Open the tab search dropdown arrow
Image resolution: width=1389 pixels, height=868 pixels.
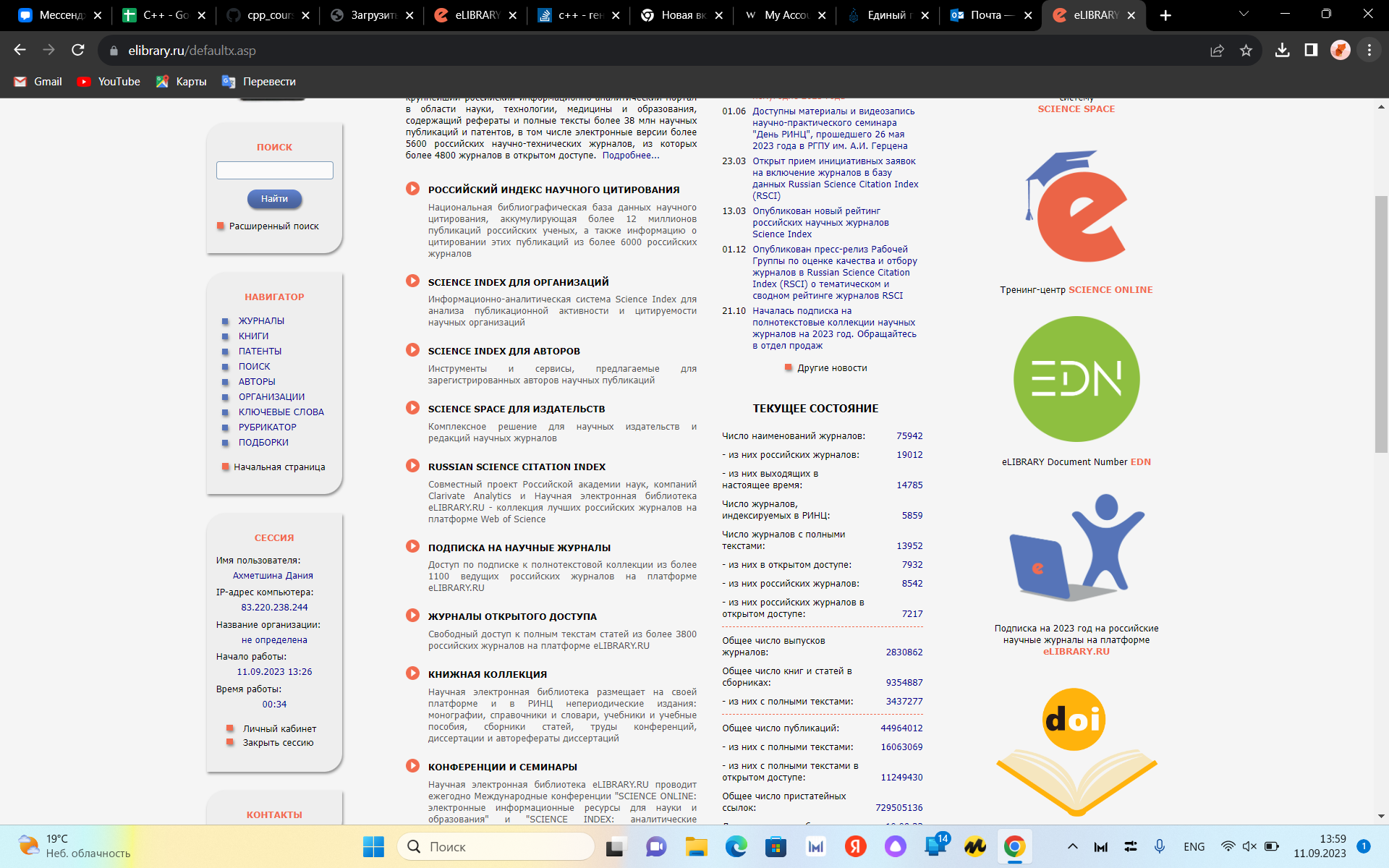click(x=1244, y=14)
